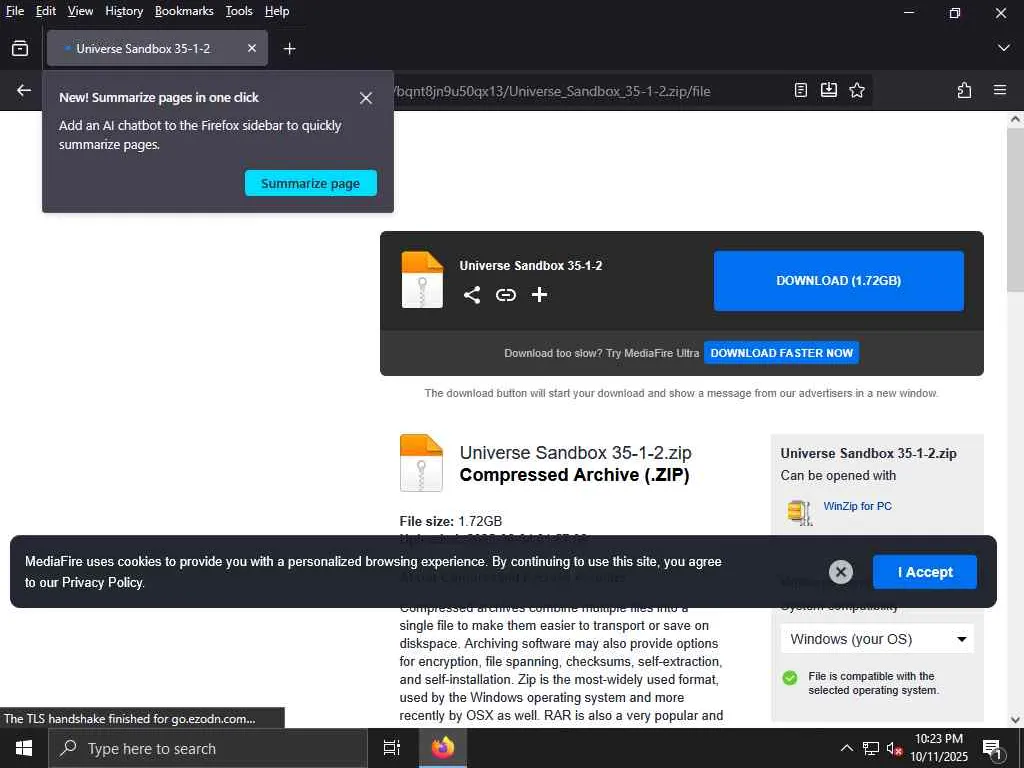Click the muted volume tray icon

pyautogui.click(x=894, y=748)
